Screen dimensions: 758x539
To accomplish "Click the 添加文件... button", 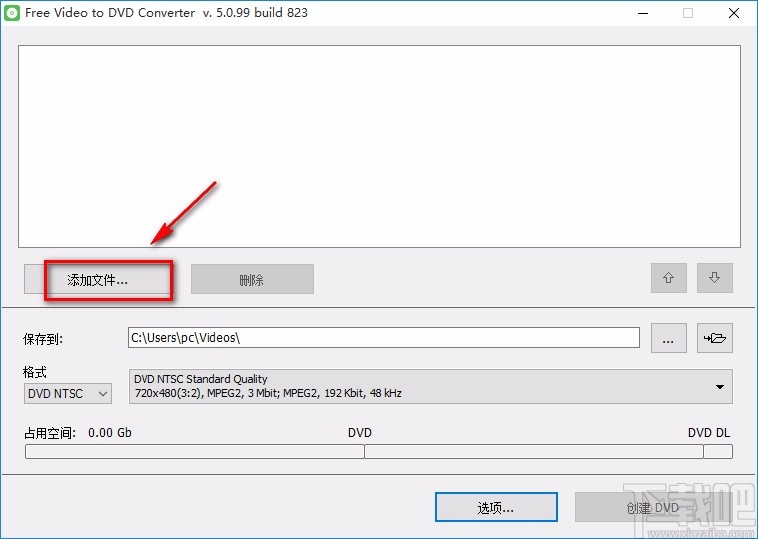I will pyautogui.click(x=98, y=279).
